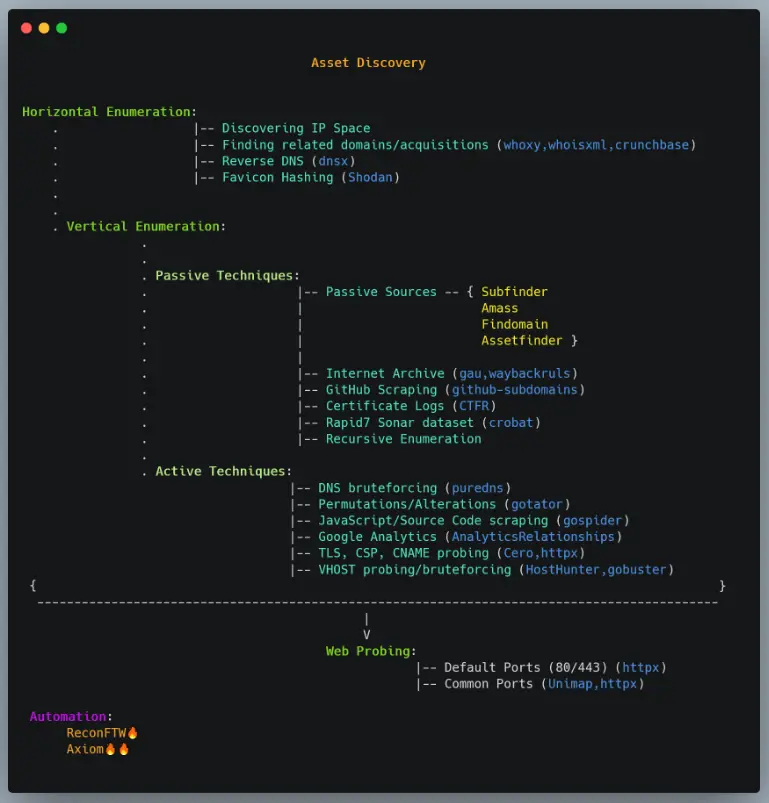Screen dimensions: 769x803
Task: Click the "Asset Discovery" title text
Action: click(x=368, y=63)
